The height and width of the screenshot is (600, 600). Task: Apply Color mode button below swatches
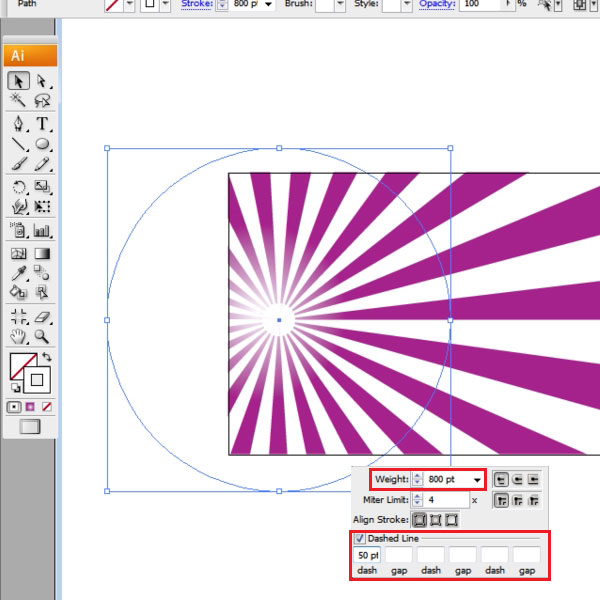tap(14, 407)
